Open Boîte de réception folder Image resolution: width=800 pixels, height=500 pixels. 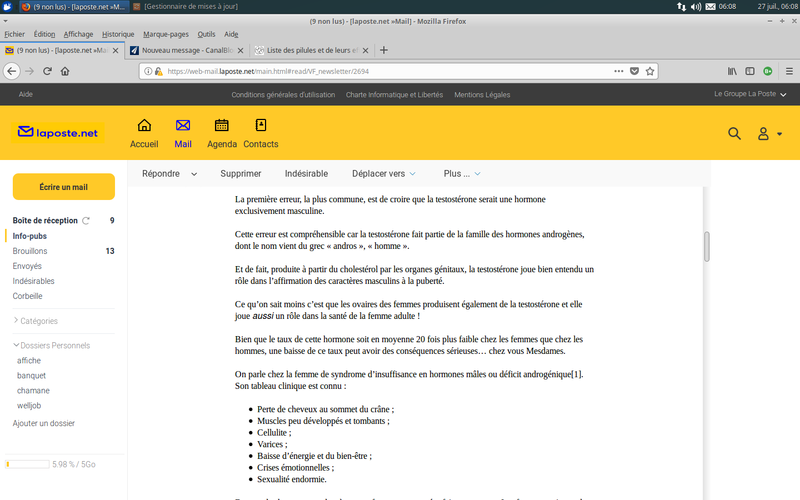[45, 220]
